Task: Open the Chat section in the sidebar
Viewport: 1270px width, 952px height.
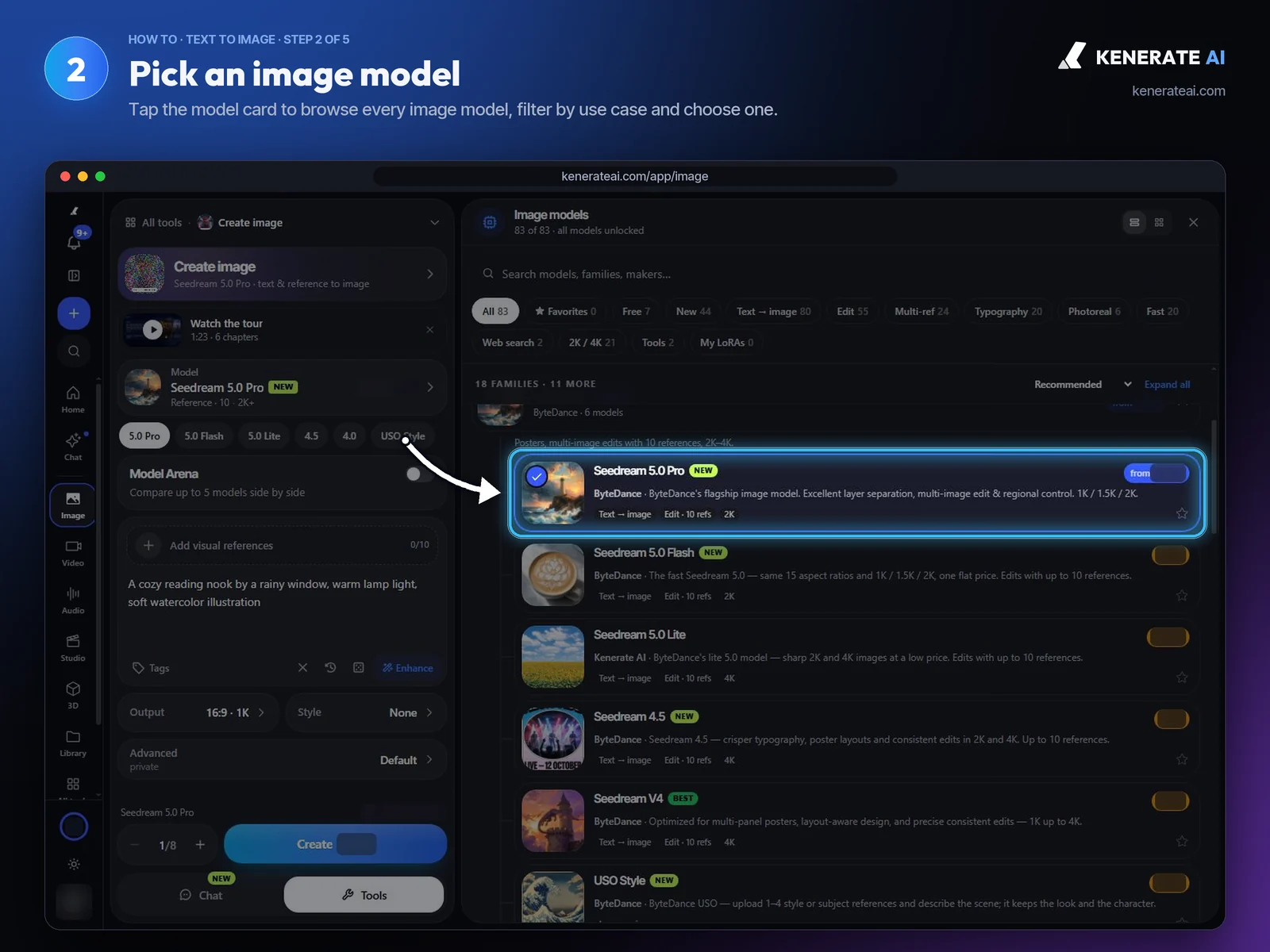Action: tap(73, 447)
